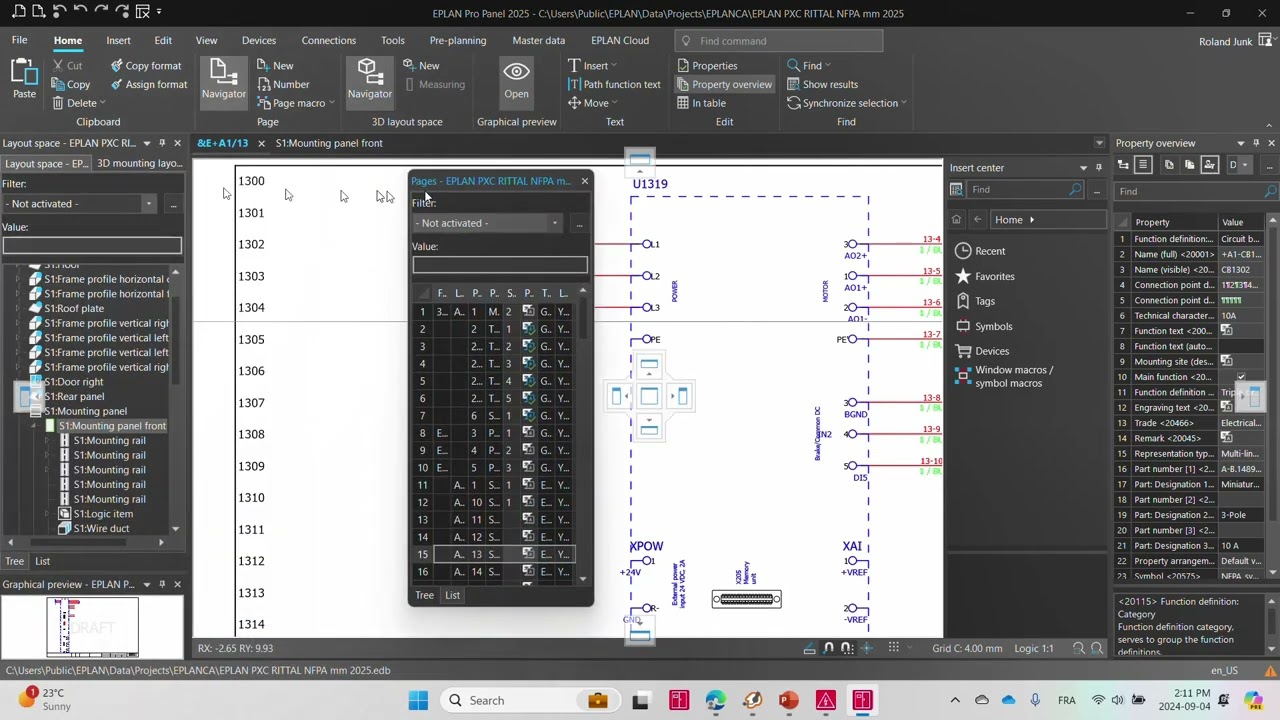
Task: Switch to the Devices ribbon tab
Action: pyautogui.click(x=258, y=40)
